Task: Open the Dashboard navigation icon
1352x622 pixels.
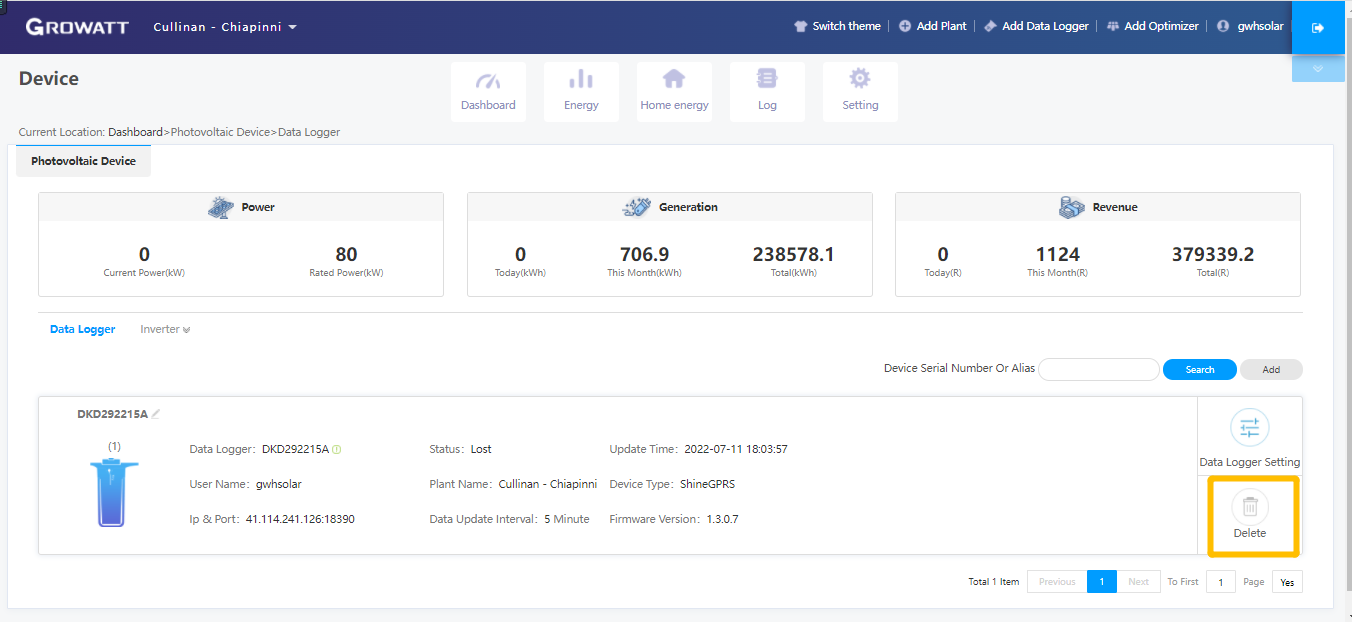Action: 488,85
